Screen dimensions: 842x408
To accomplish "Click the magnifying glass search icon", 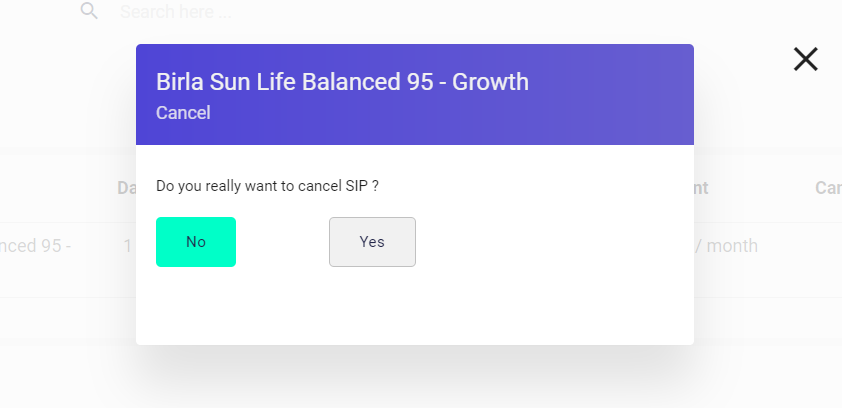I will [89, 11].
